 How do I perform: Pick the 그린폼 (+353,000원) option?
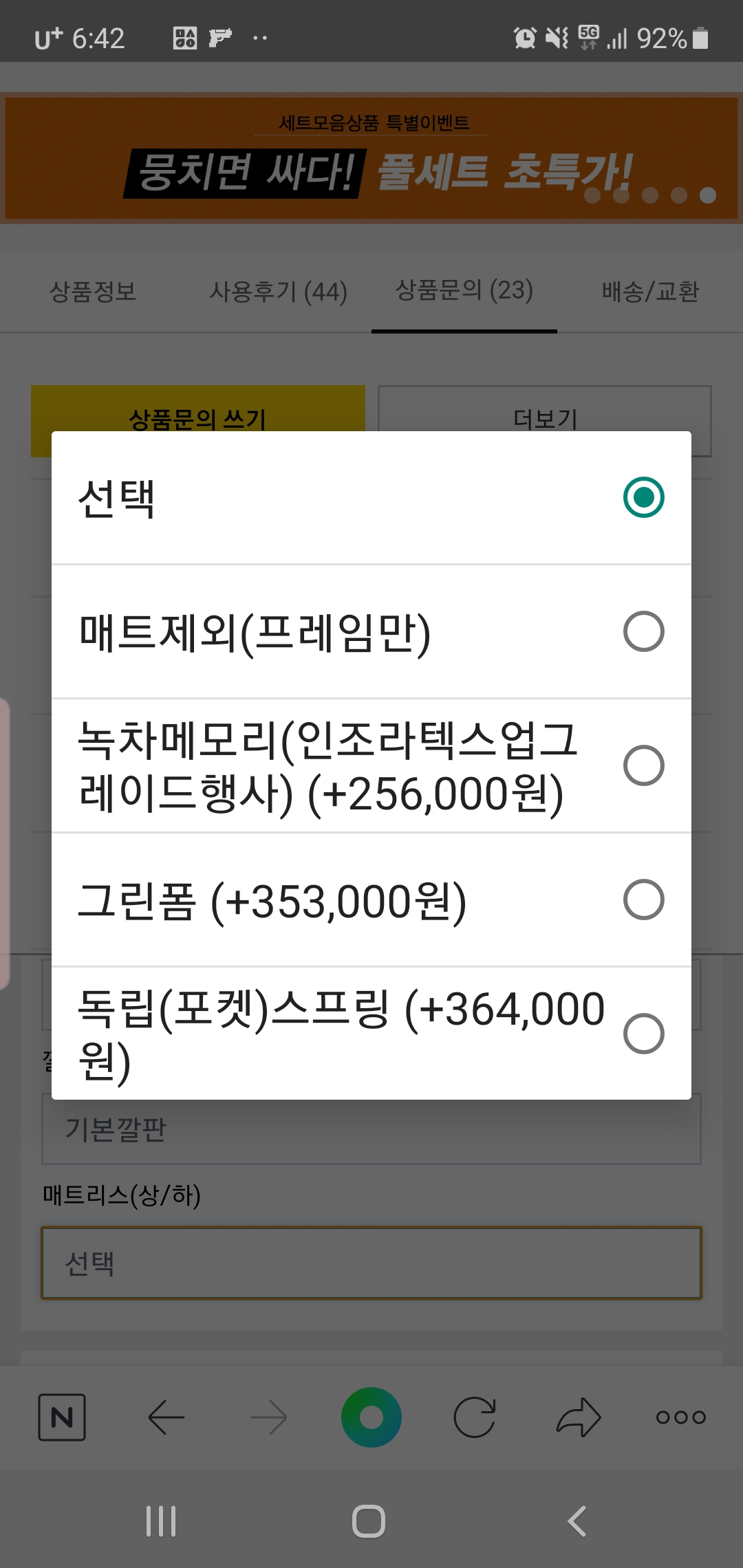(643, 900)
